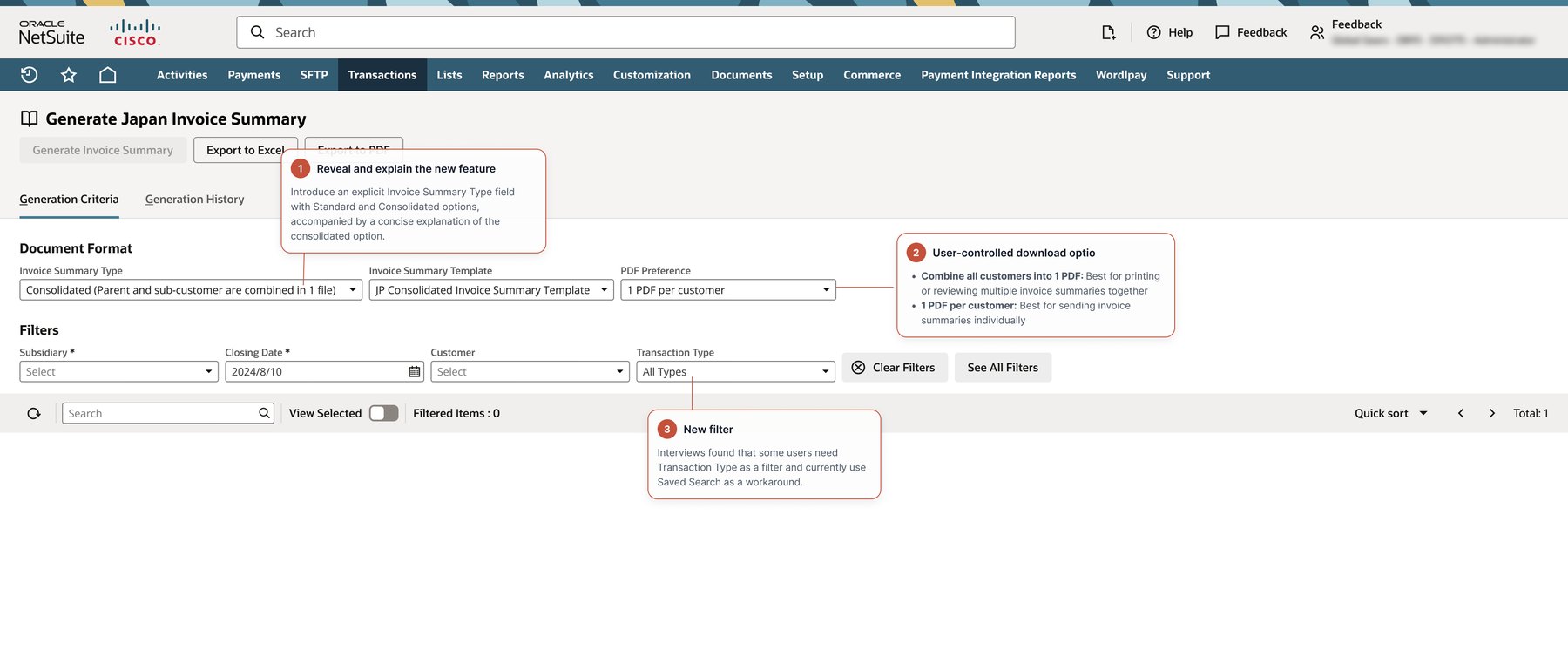The image size is (1568, 671).
Task: Open the Setup menu
Action: pos(808,75)
